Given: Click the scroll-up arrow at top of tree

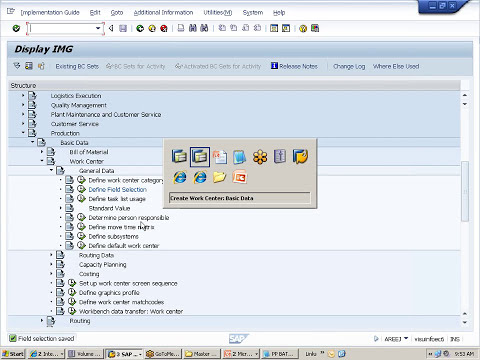Looking at the screenshot, I should (x=465, y=95).
